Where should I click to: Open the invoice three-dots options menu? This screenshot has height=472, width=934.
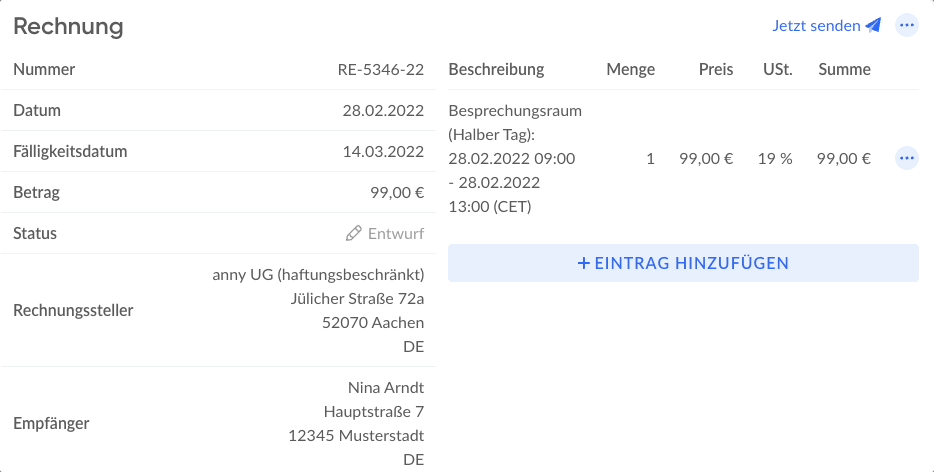pyautogui.click(x=907, y=26)
